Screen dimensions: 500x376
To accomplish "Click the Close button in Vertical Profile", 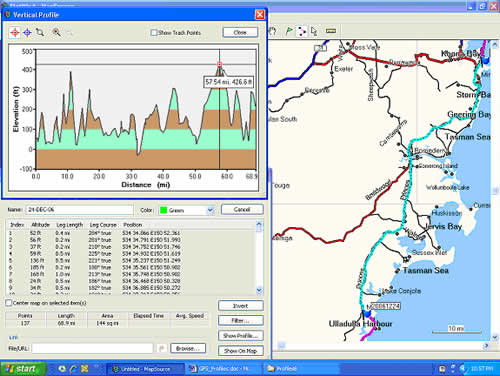I will tap(240, 32).
